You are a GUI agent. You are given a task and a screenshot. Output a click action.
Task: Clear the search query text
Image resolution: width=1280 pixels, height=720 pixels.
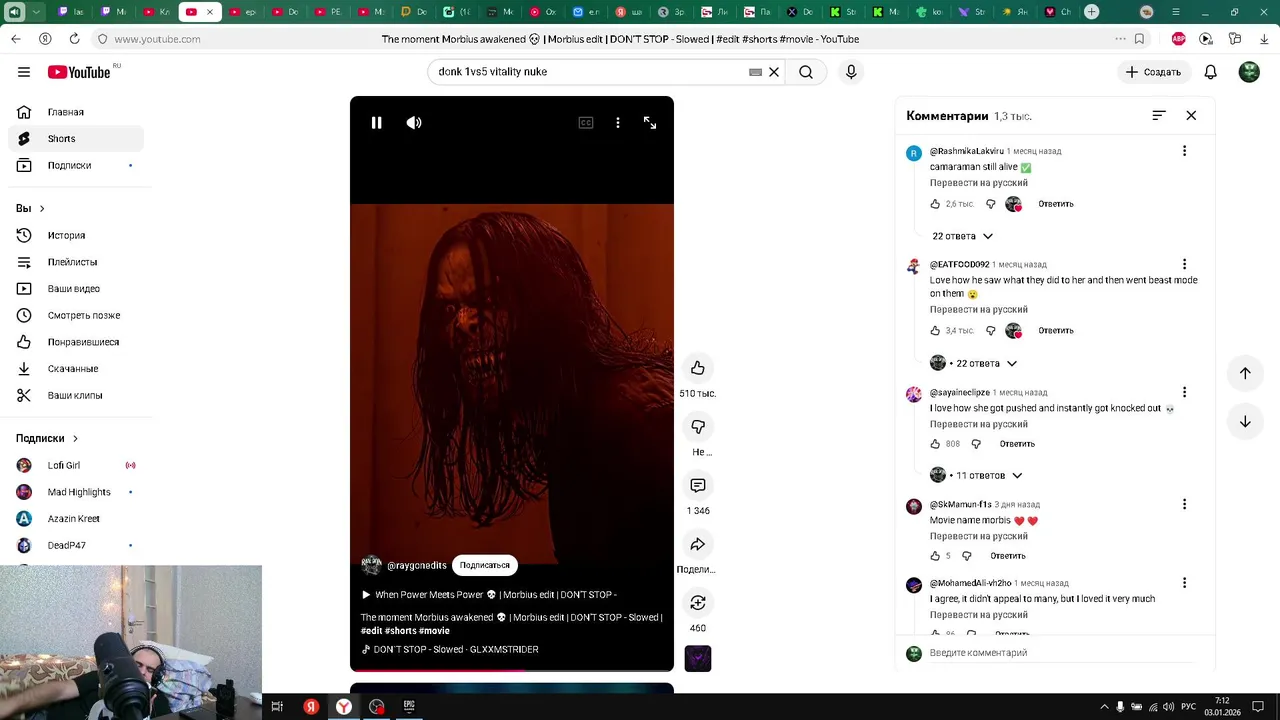[x=774, y=72]
